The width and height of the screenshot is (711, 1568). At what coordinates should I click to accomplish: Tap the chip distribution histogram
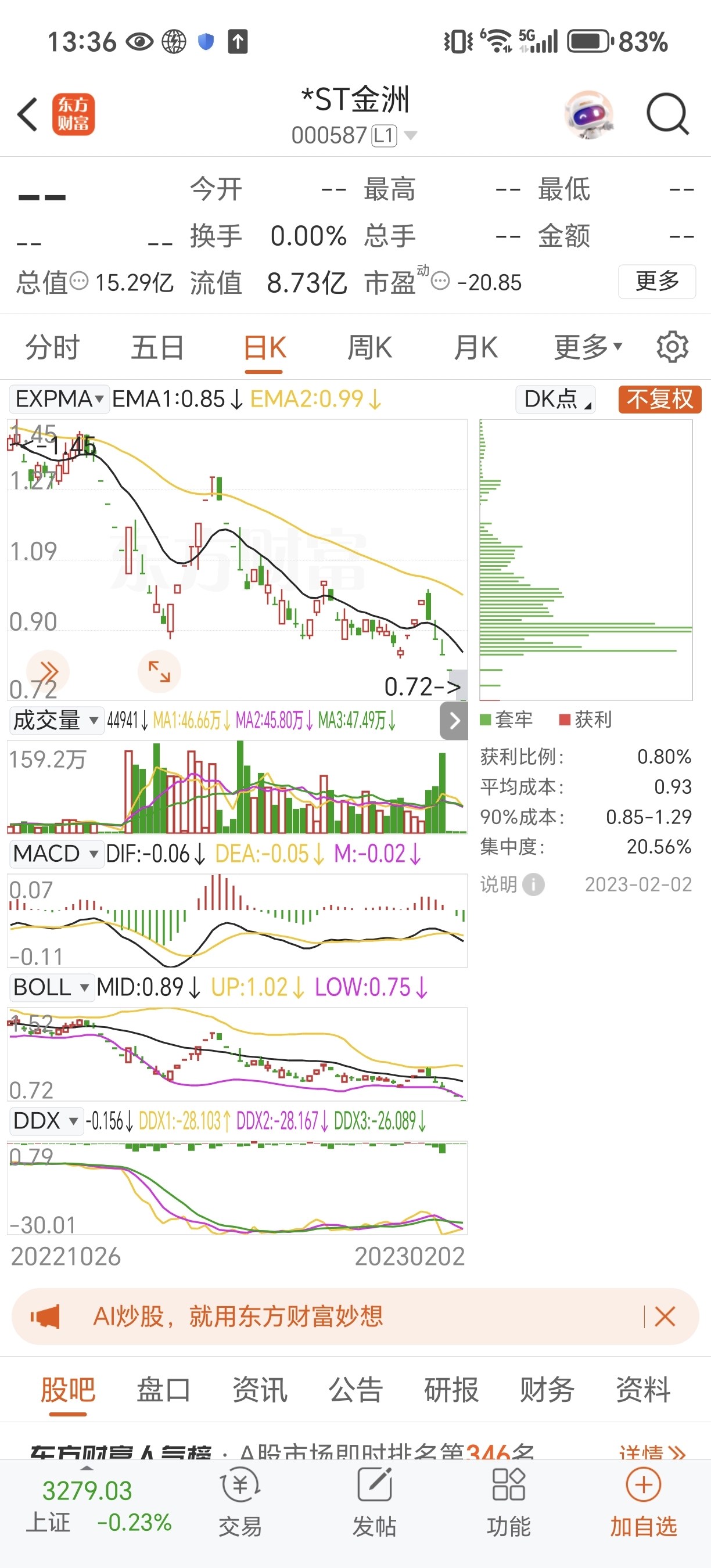point(586,560)
